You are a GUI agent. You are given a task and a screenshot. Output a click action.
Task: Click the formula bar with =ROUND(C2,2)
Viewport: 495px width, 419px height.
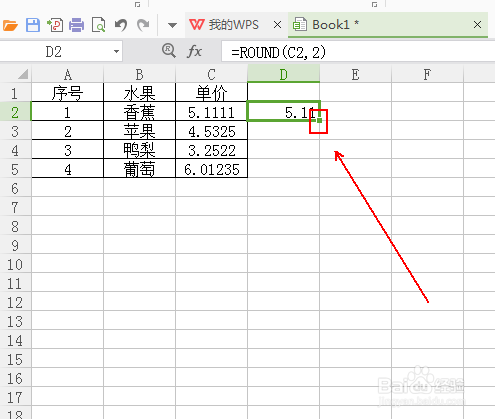tap(357, 52)
